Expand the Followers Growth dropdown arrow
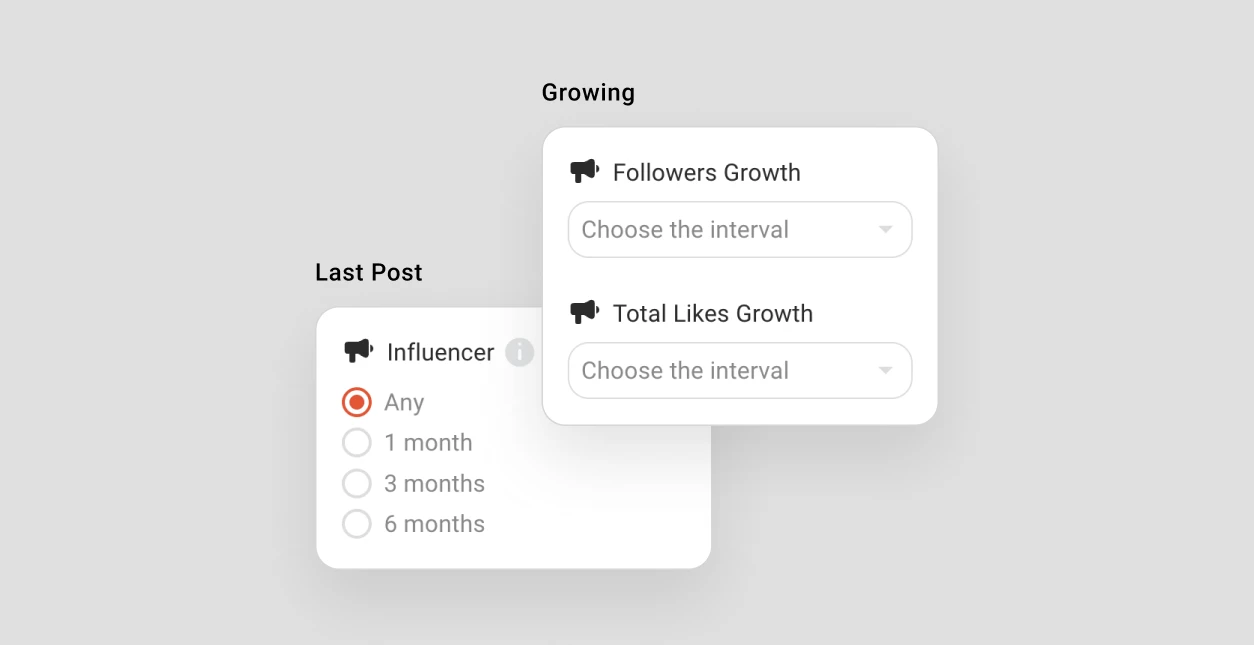This screenshot has width=1254, height=645. click(885, 230)
